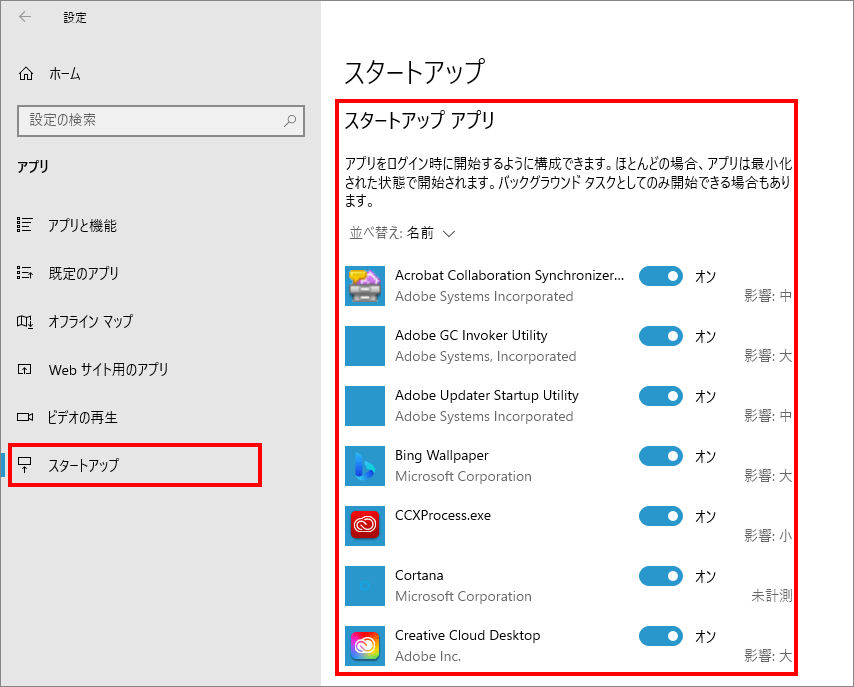Click the Cortana app icon
The height and width of the screenshot is (687, 854).
pyautogui.click(x=365, y=586)
